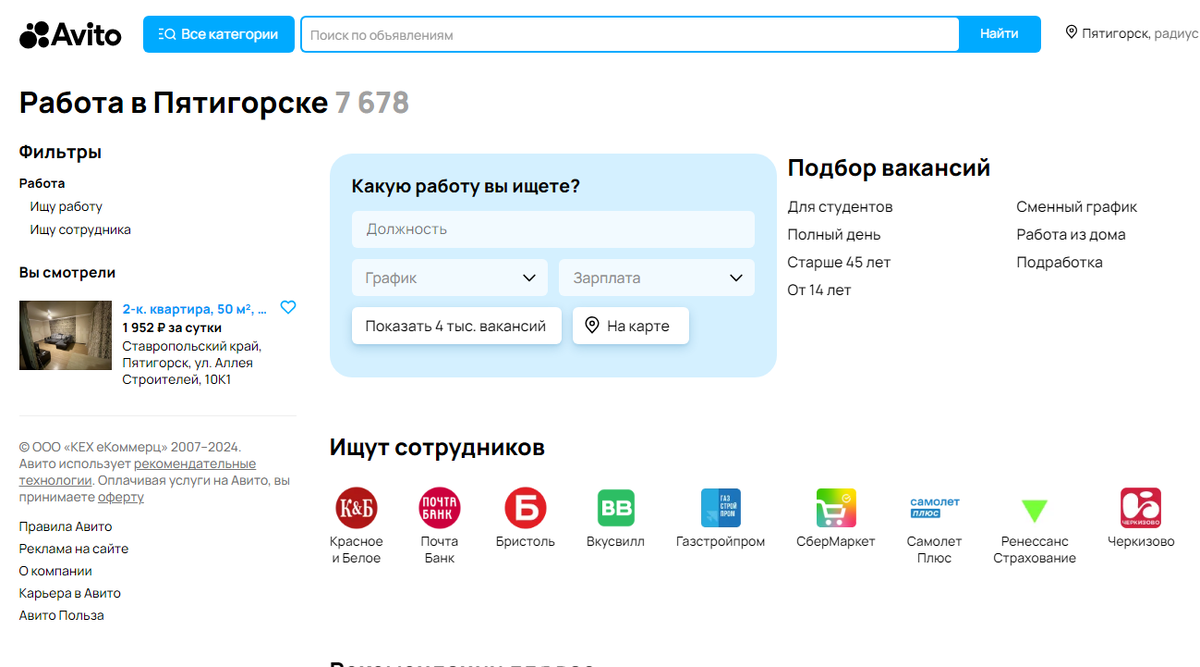Open the 2-к. квартира, 50 м² listing title
This screenshot has height=667, width=1200.
195,309
